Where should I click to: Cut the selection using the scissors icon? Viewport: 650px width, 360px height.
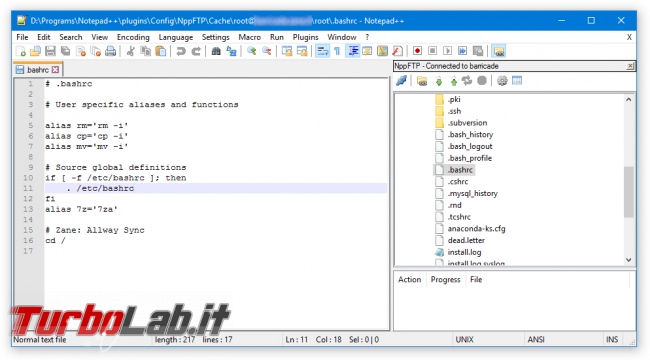point(130,51)
